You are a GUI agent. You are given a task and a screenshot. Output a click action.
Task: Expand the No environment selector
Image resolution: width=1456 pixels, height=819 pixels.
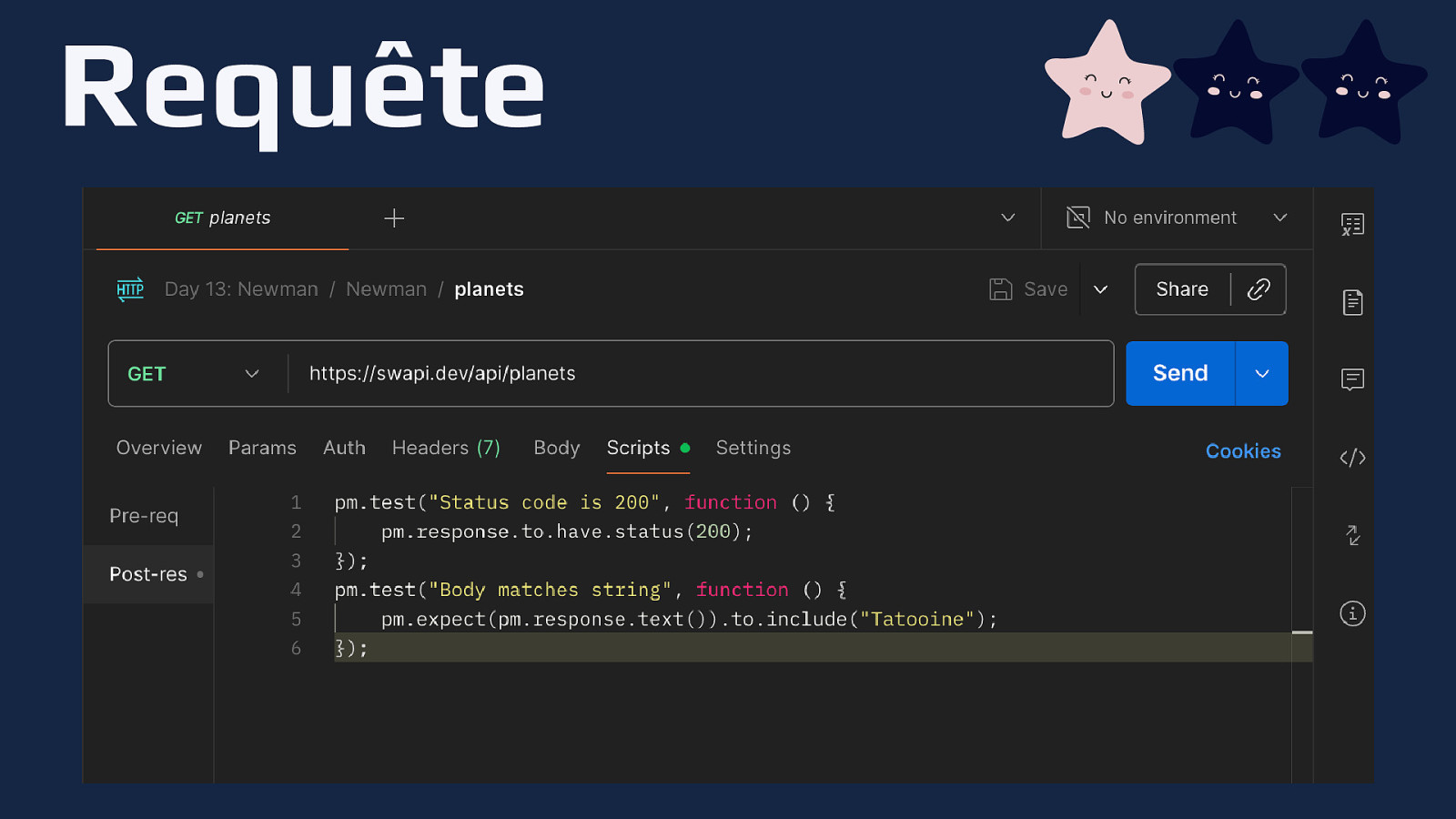pyautogui.click(x=1279, y=218)
